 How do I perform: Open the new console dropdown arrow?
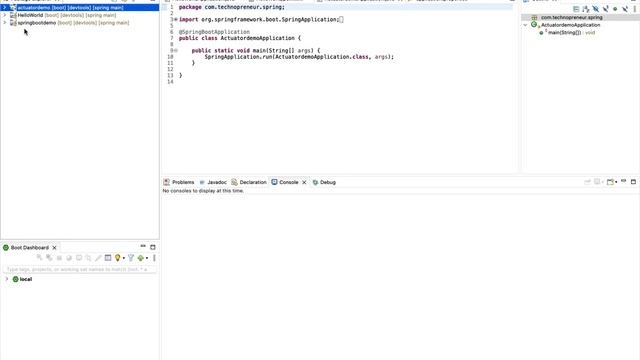pos(616,182)
